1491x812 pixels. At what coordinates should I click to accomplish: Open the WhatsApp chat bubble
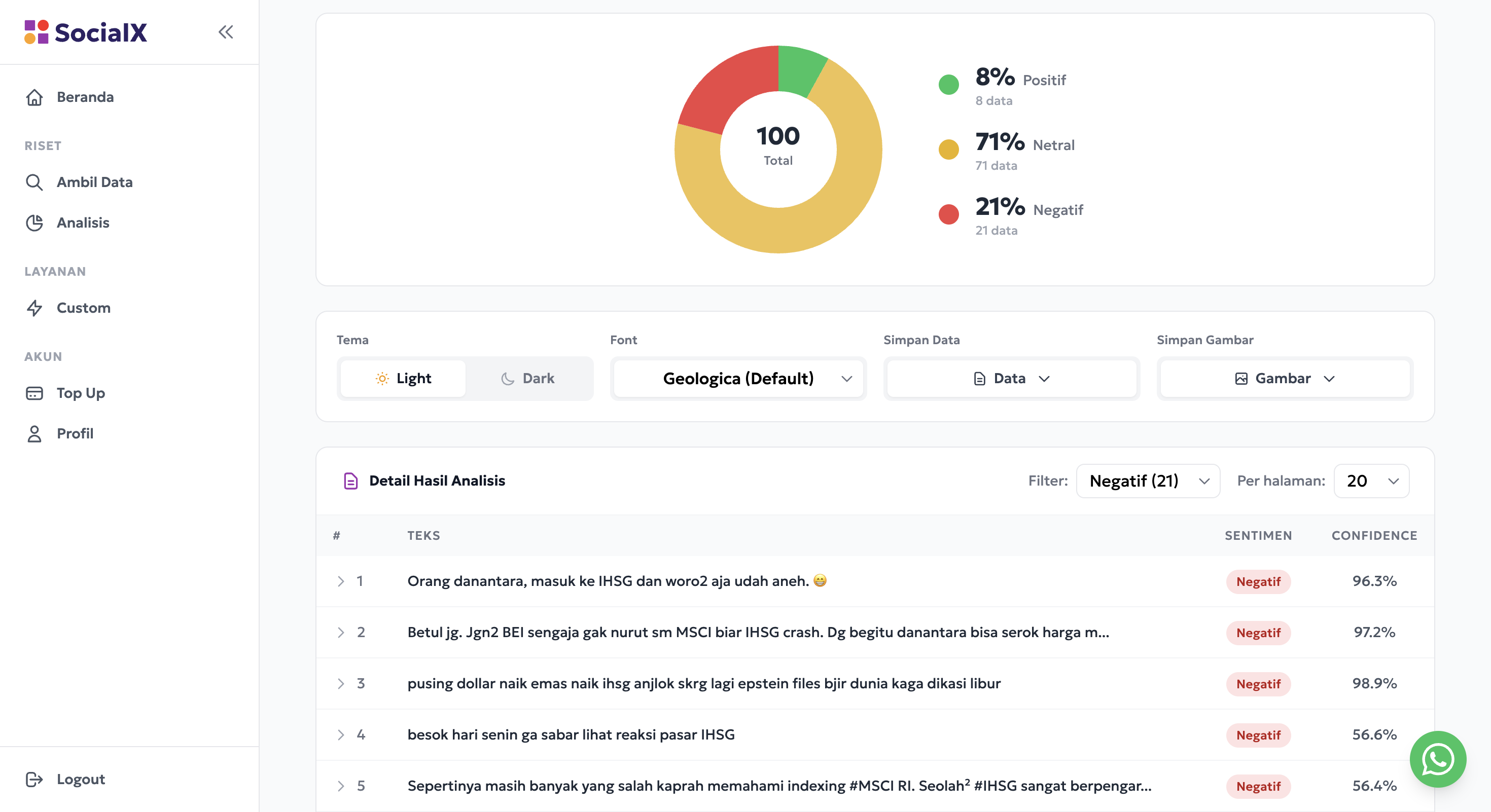tap(1437, 759)
